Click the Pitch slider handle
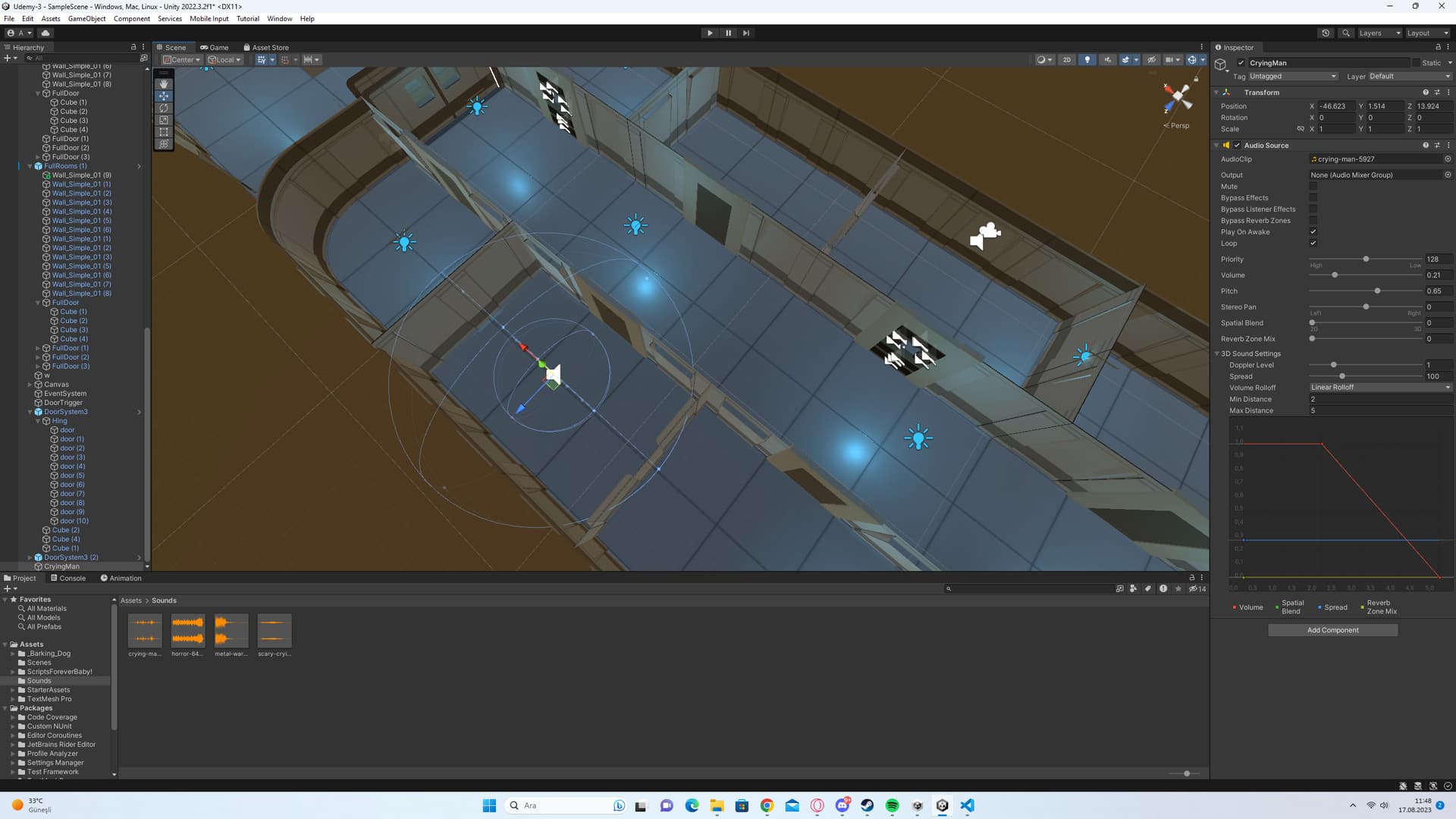Screen dimensions: 1456x819 1377,291
